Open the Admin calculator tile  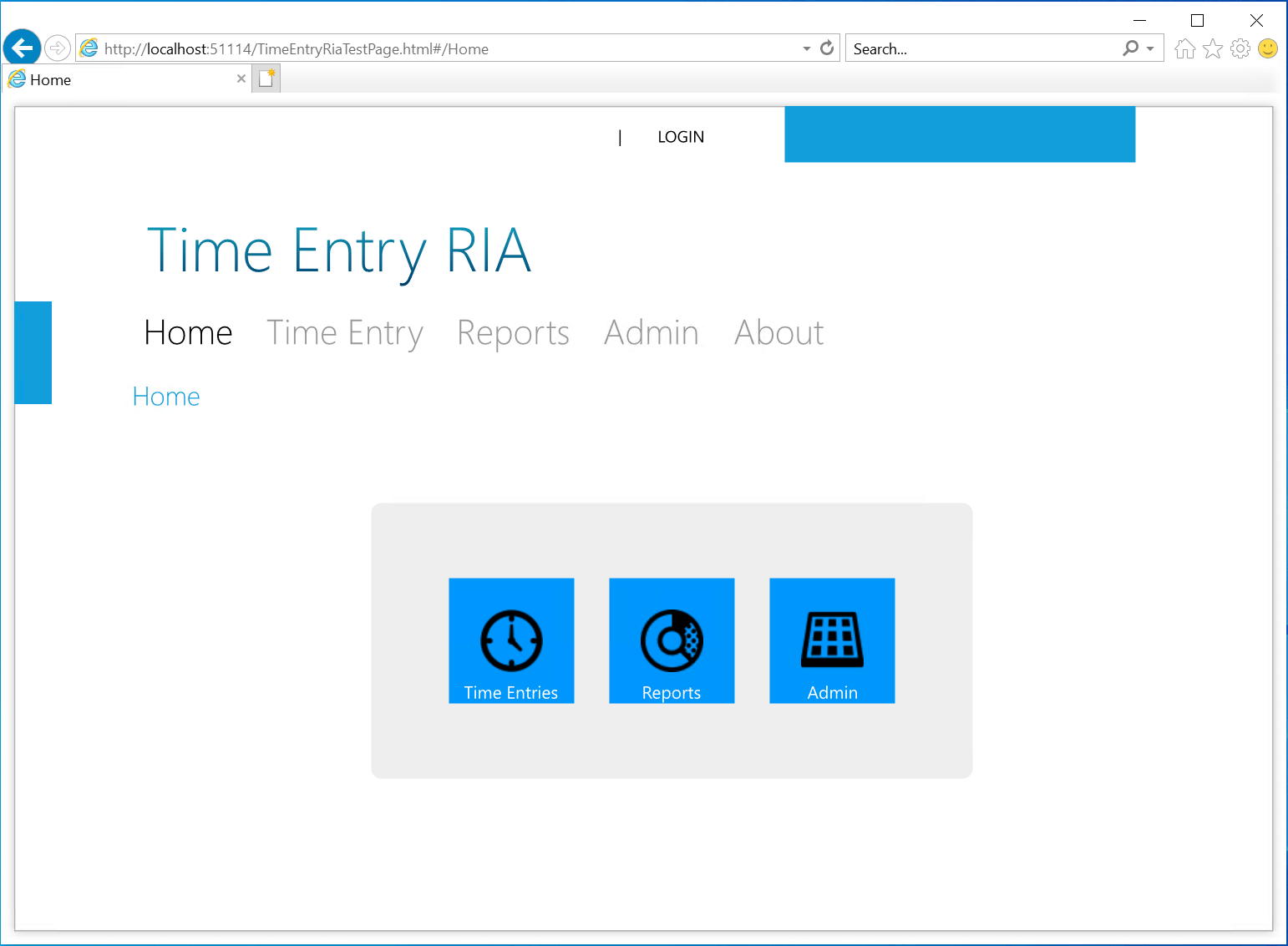pyautogui.click(x=831, y=640)
